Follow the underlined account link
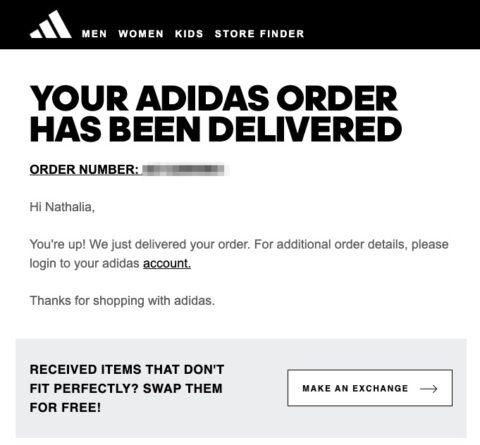Screen dimensions: 480x445 [x=167, y=263]
